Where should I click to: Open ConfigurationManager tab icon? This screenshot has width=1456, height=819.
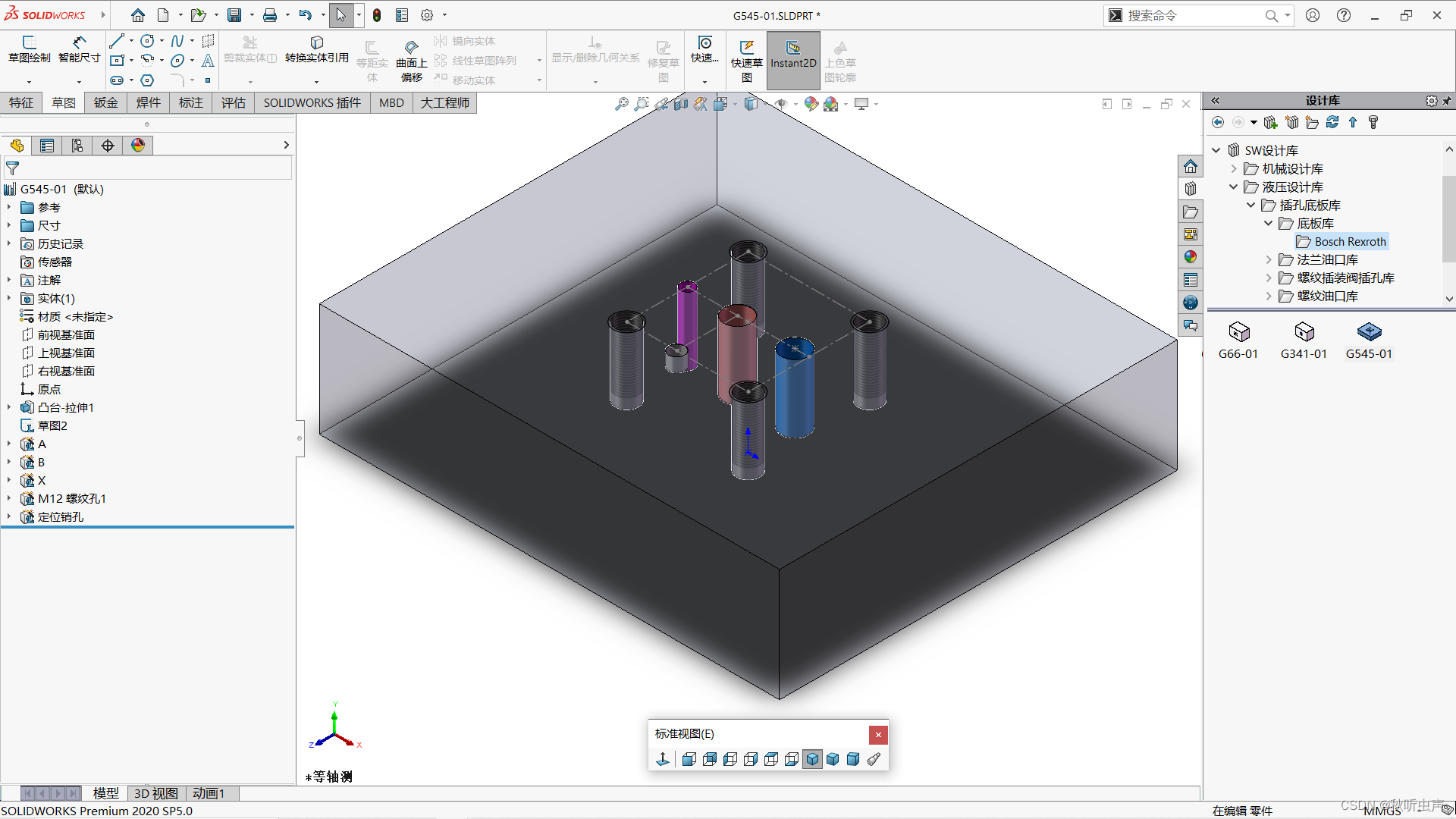(x=77, y=146)
